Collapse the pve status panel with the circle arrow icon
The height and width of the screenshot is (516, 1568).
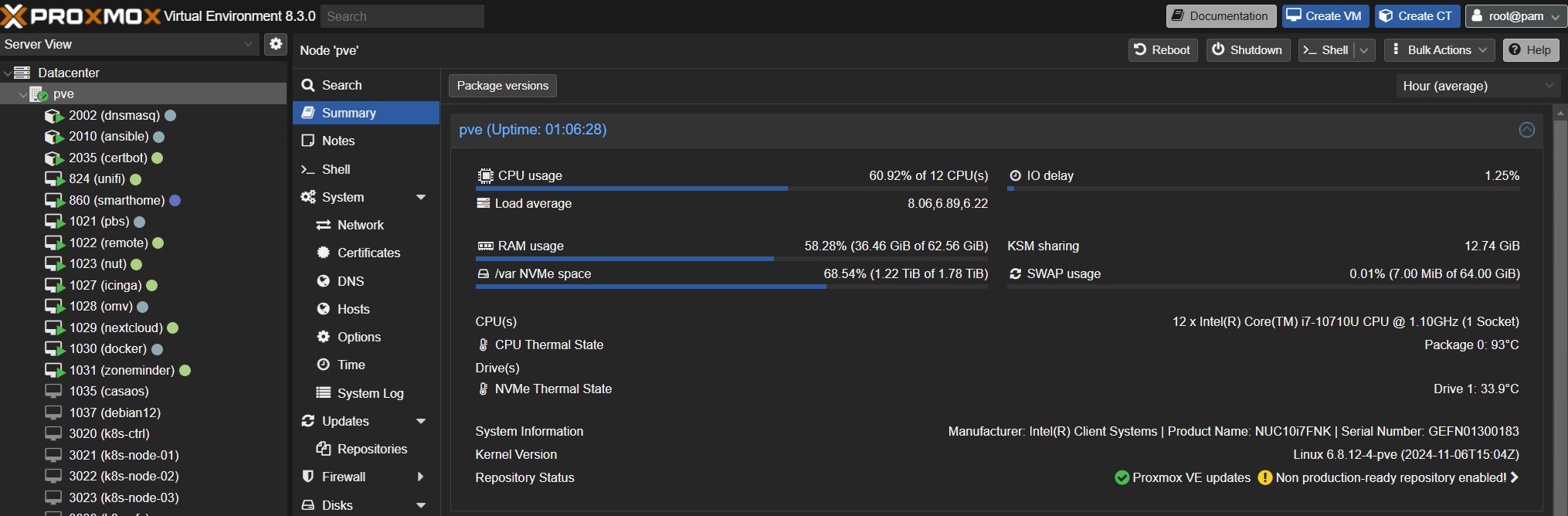click(x=1526, y=130)
